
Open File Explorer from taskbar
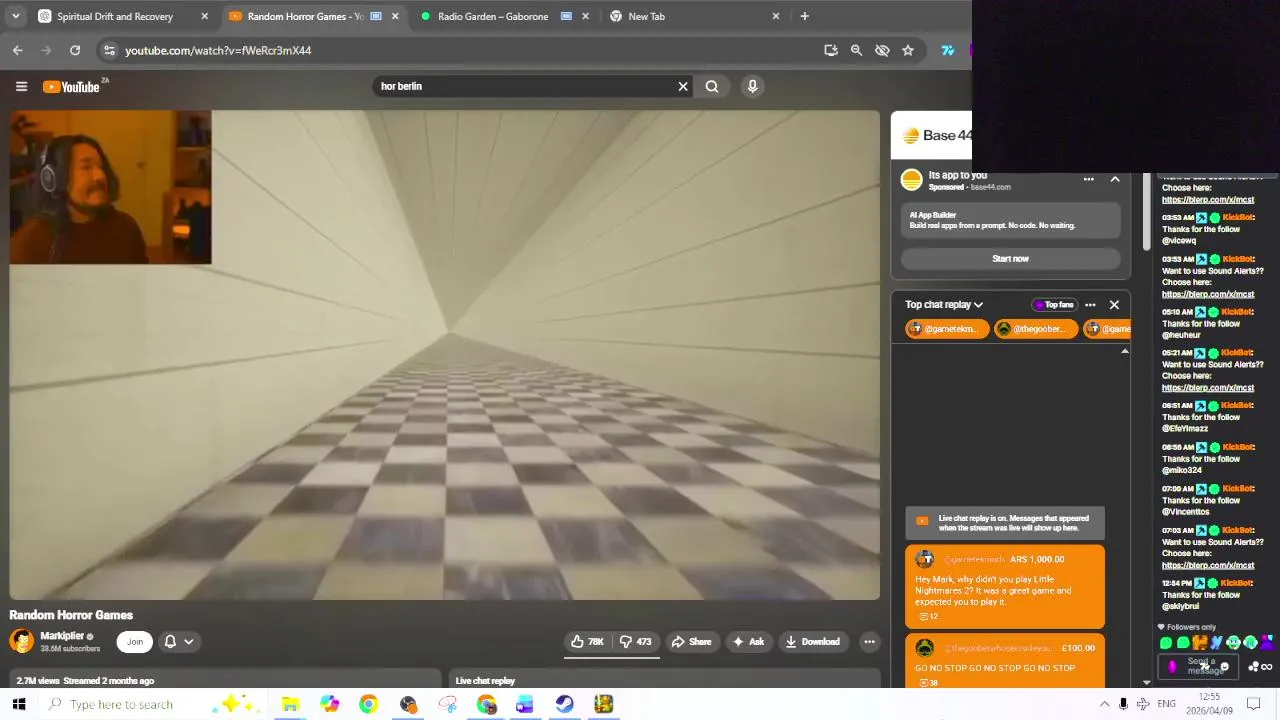(290, 704)
